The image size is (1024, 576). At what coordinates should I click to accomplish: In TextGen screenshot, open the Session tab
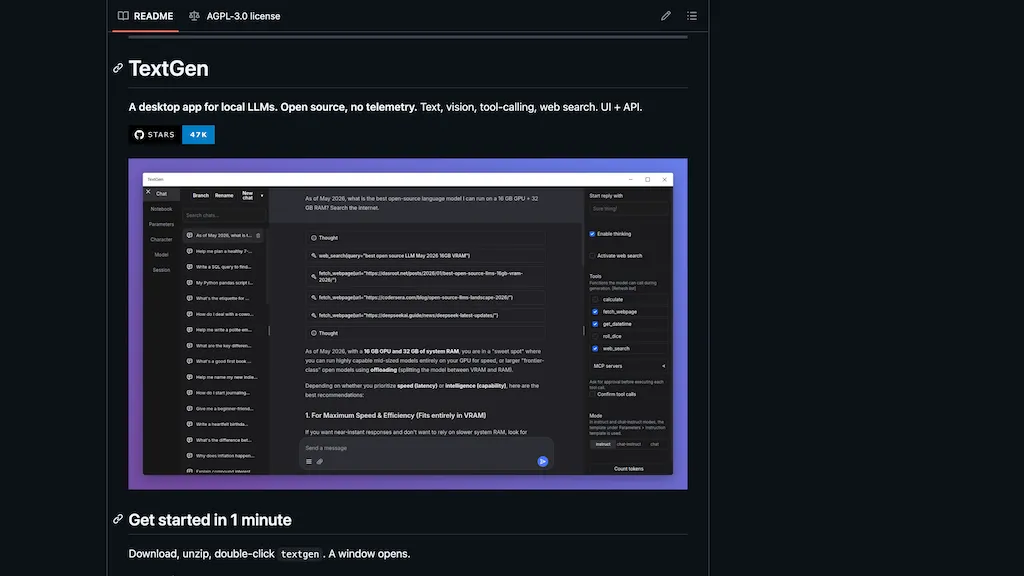161,270
